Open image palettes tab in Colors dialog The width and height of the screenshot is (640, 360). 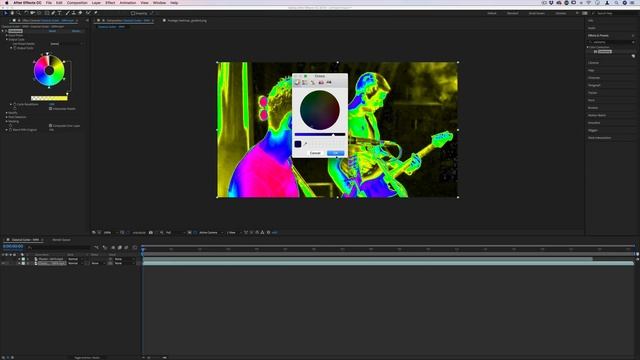[x=321, y=83]
